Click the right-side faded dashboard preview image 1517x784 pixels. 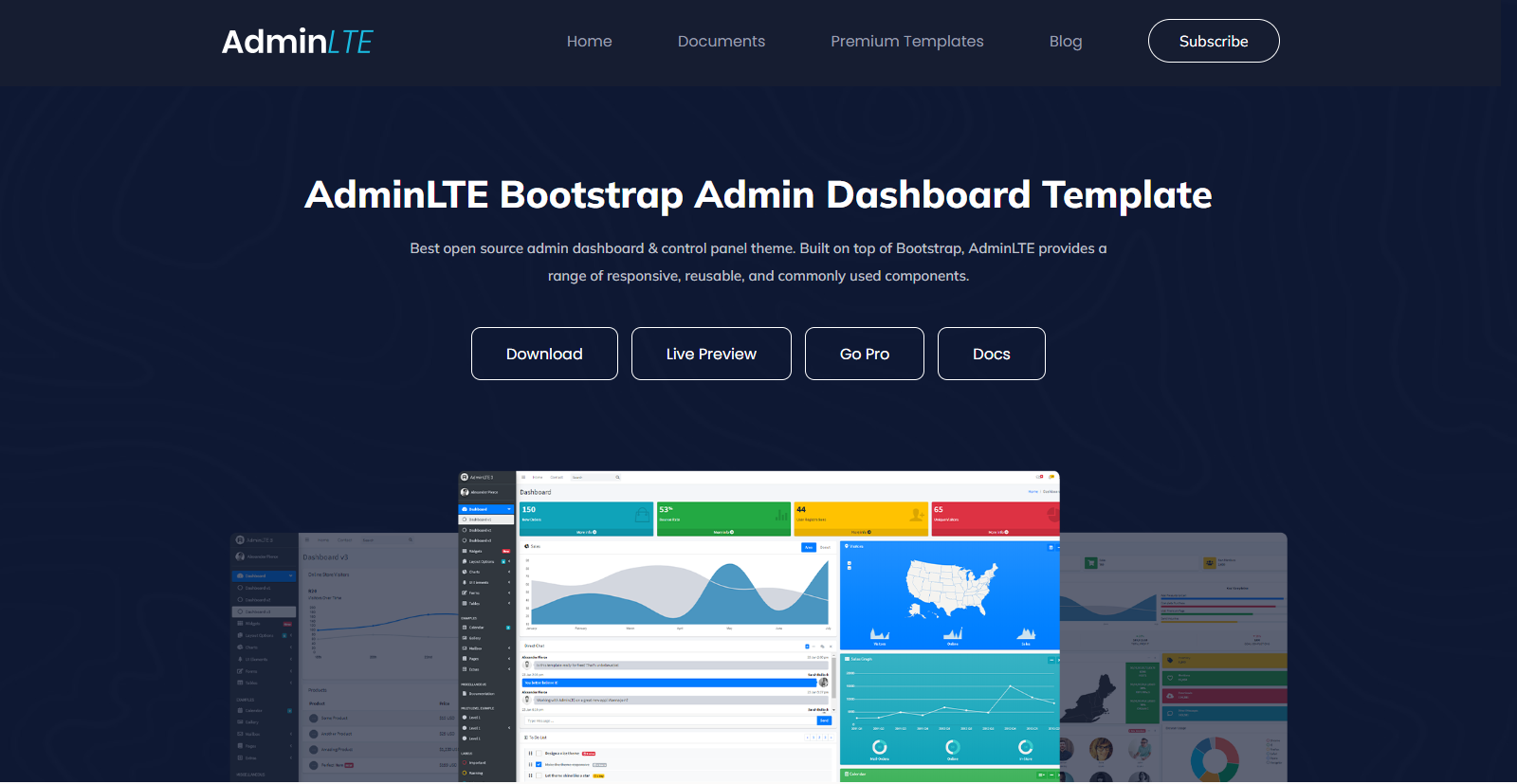click(1173, 657)
